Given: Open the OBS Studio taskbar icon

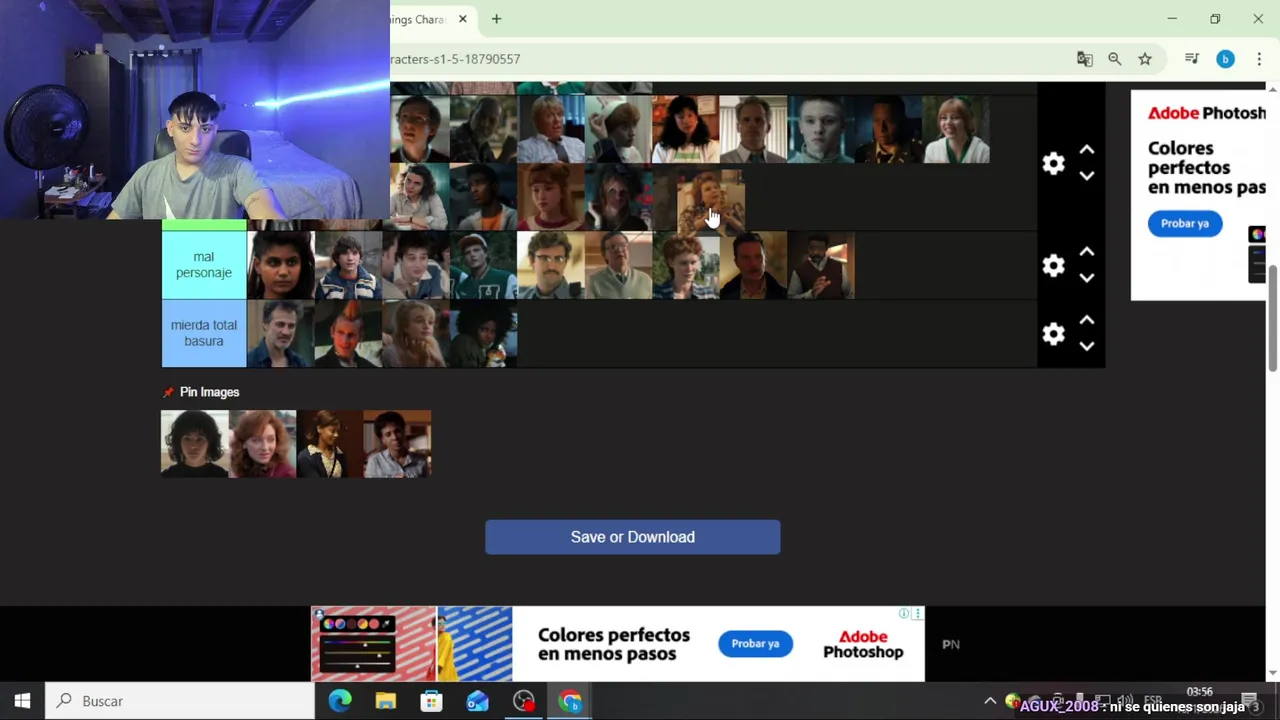Looking at the screenshot, I should point(524,701).
